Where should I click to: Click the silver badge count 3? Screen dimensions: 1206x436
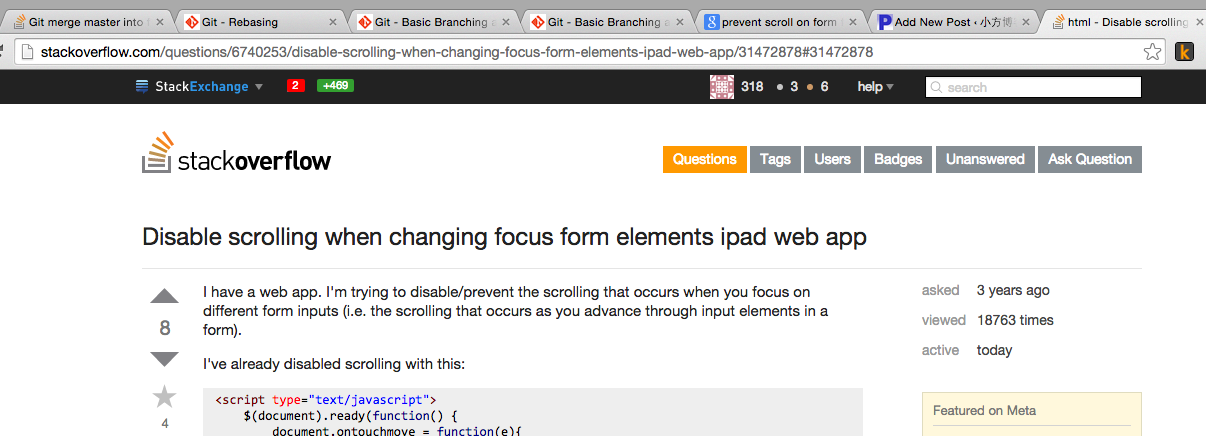pyautogui.click(x=794, y=87)
